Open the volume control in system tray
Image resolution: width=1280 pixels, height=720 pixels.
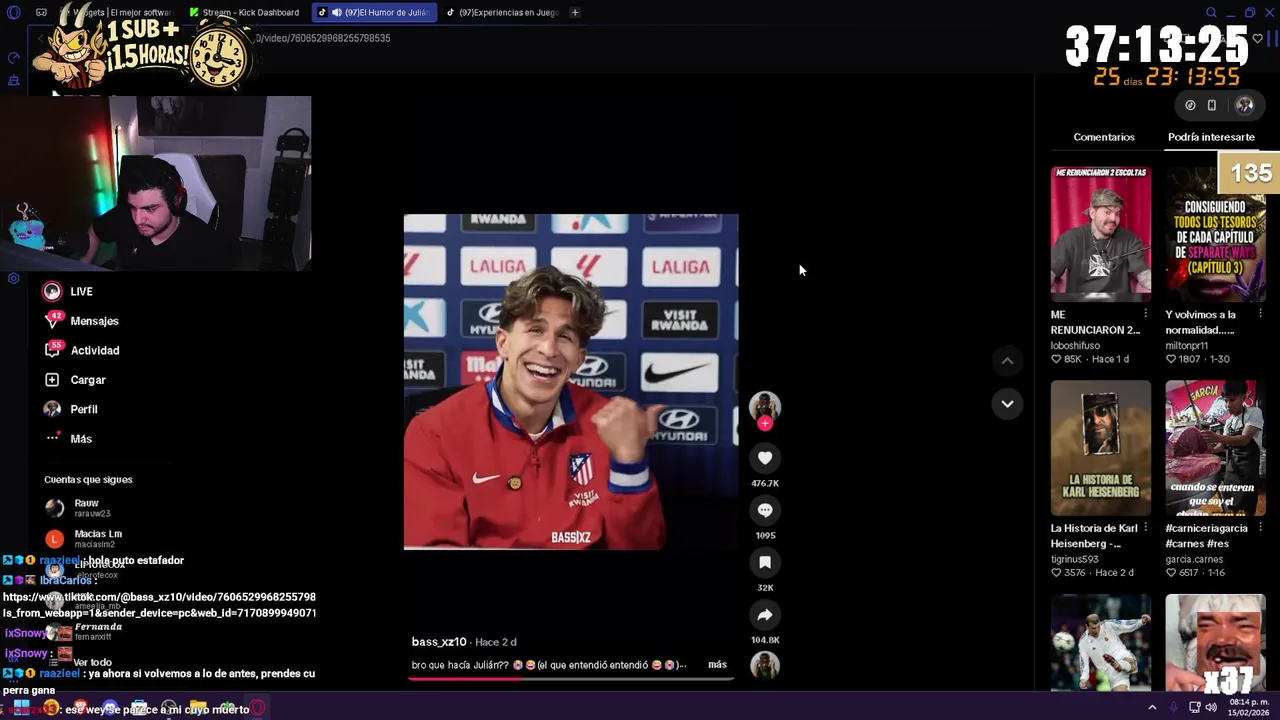click(x=1211, y=708)
